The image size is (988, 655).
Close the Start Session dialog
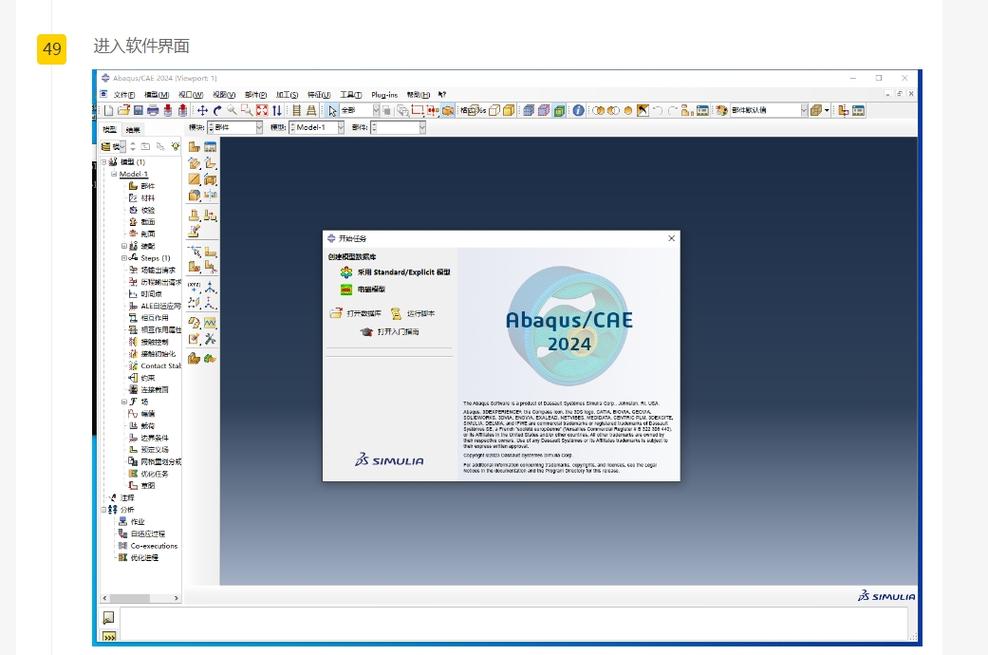671,238
